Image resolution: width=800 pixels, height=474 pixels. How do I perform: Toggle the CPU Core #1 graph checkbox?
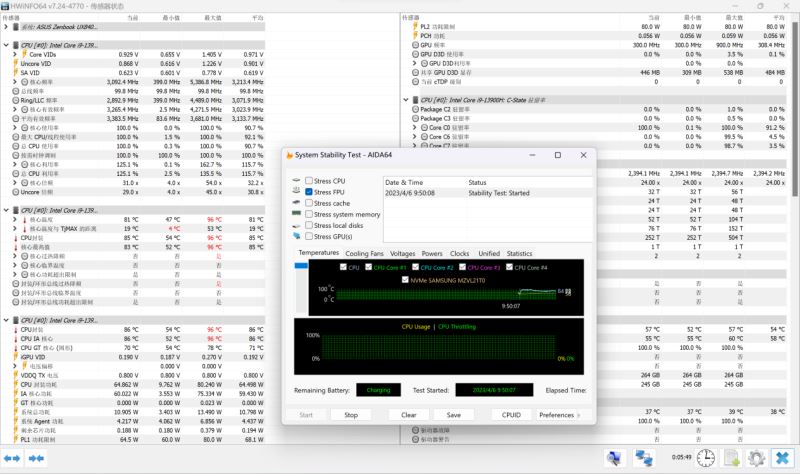coord(368,267)
